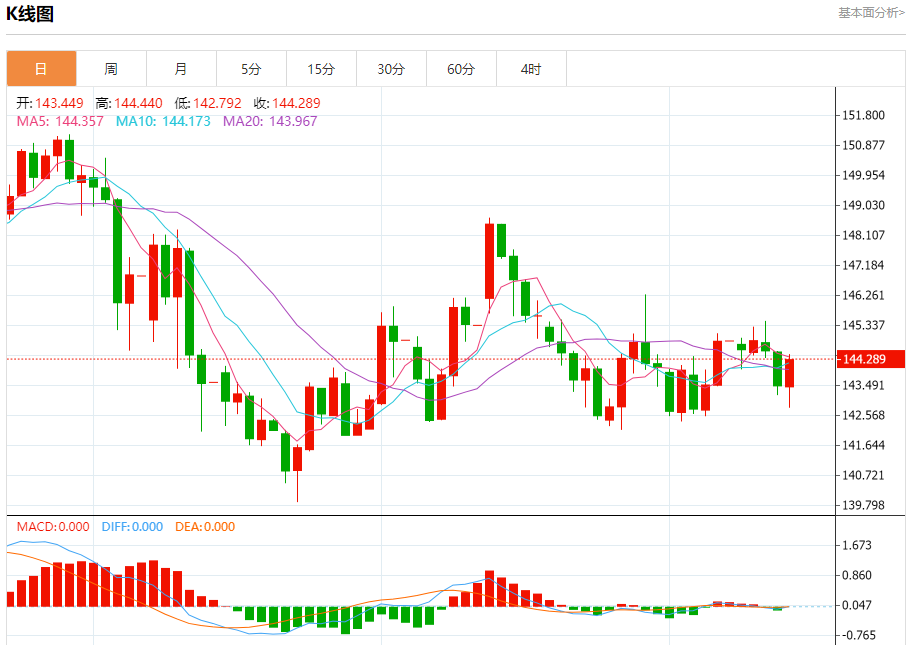Click the DEA value label

tap(205, 527)
